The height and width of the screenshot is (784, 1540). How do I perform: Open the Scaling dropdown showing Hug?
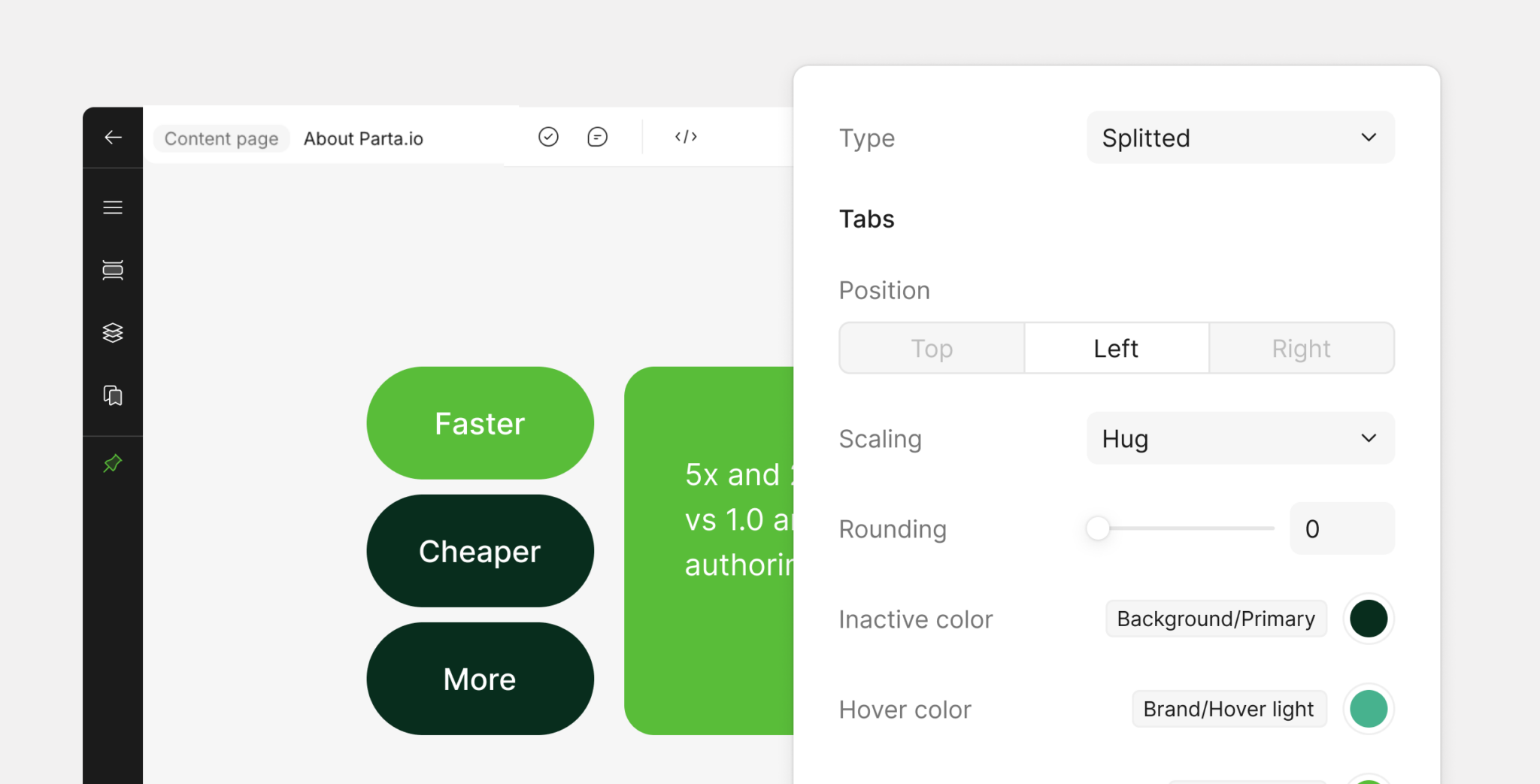1241,438
